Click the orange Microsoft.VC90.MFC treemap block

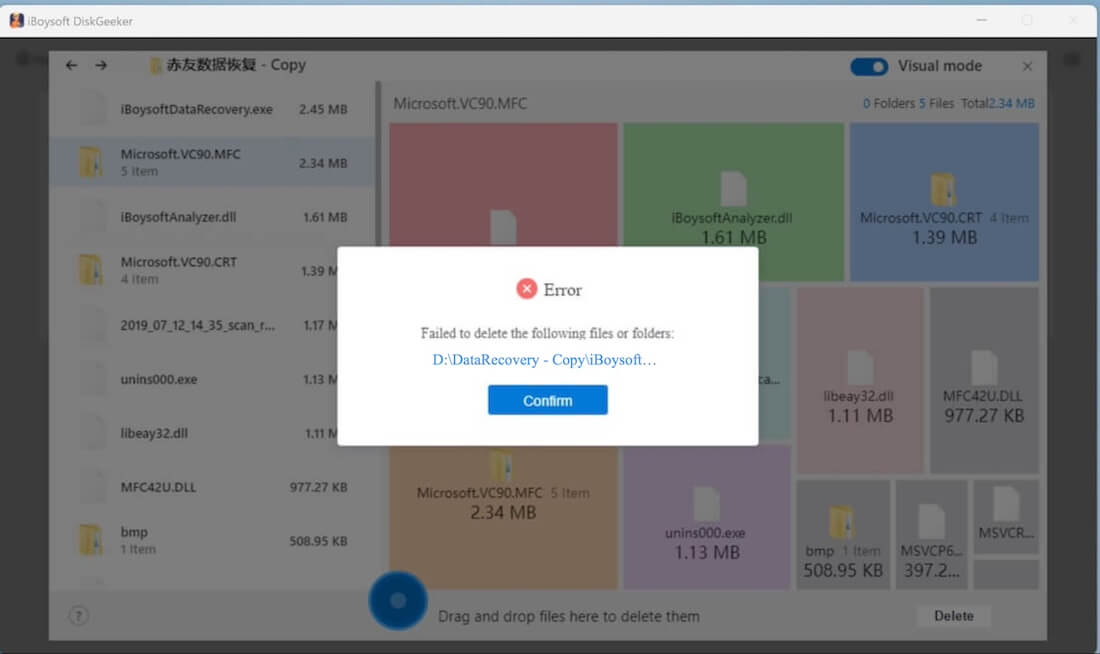click(503, 516)
